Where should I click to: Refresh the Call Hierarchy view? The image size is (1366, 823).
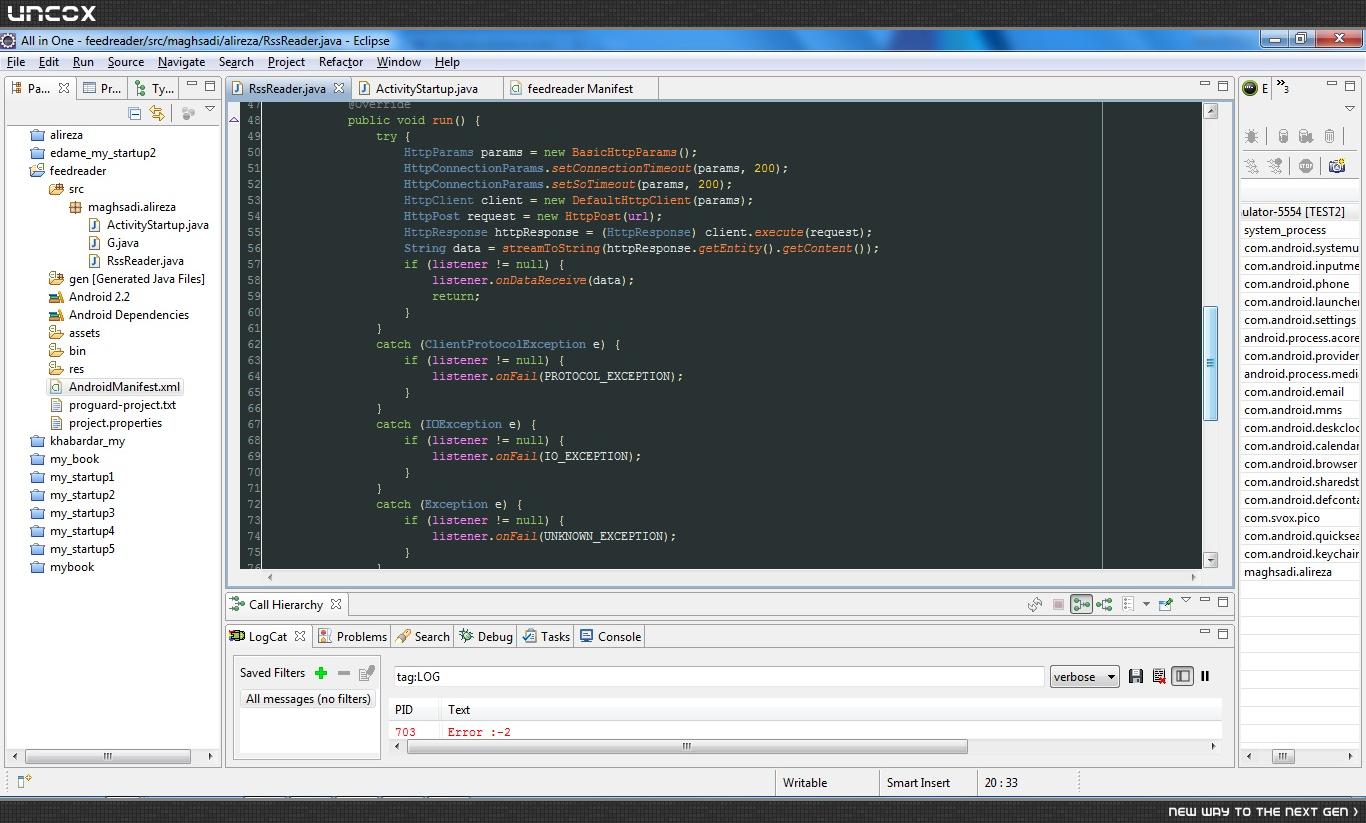click(x=1035, y=604)
